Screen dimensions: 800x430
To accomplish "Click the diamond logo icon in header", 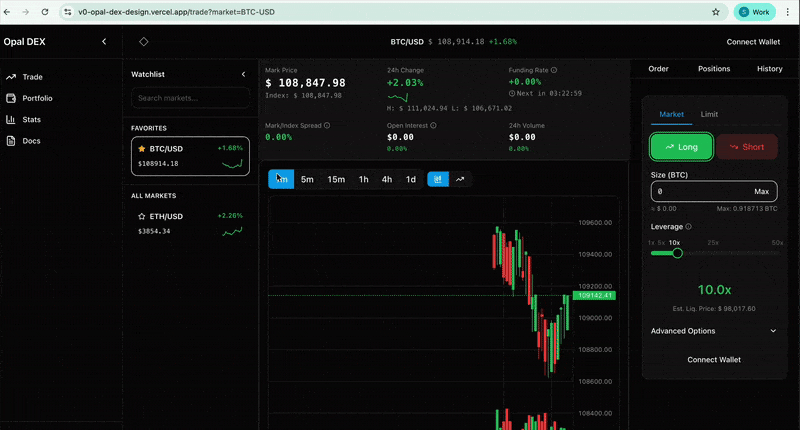I will (143, 41).
